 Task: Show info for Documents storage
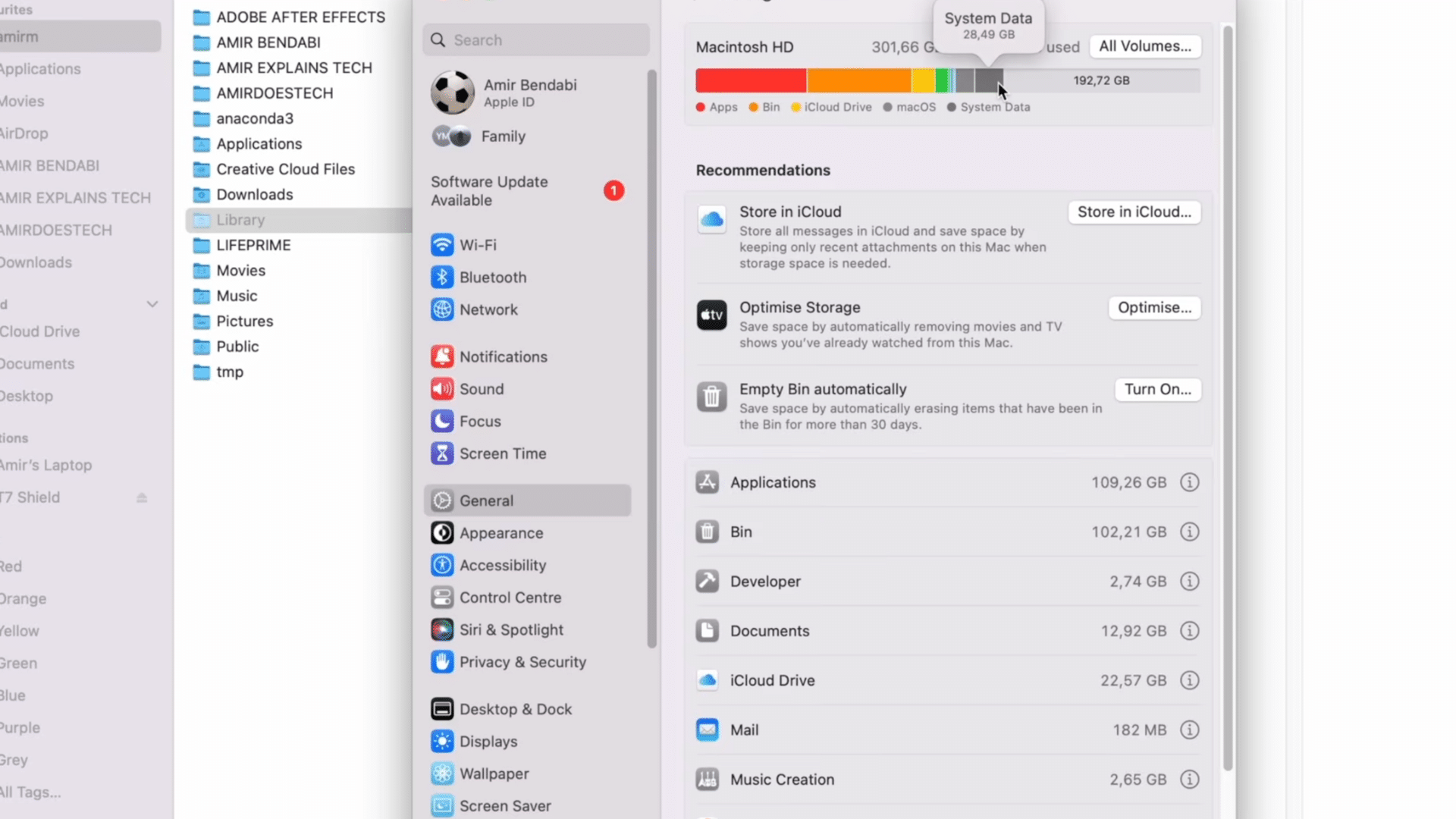click(x=1189, y=631)
